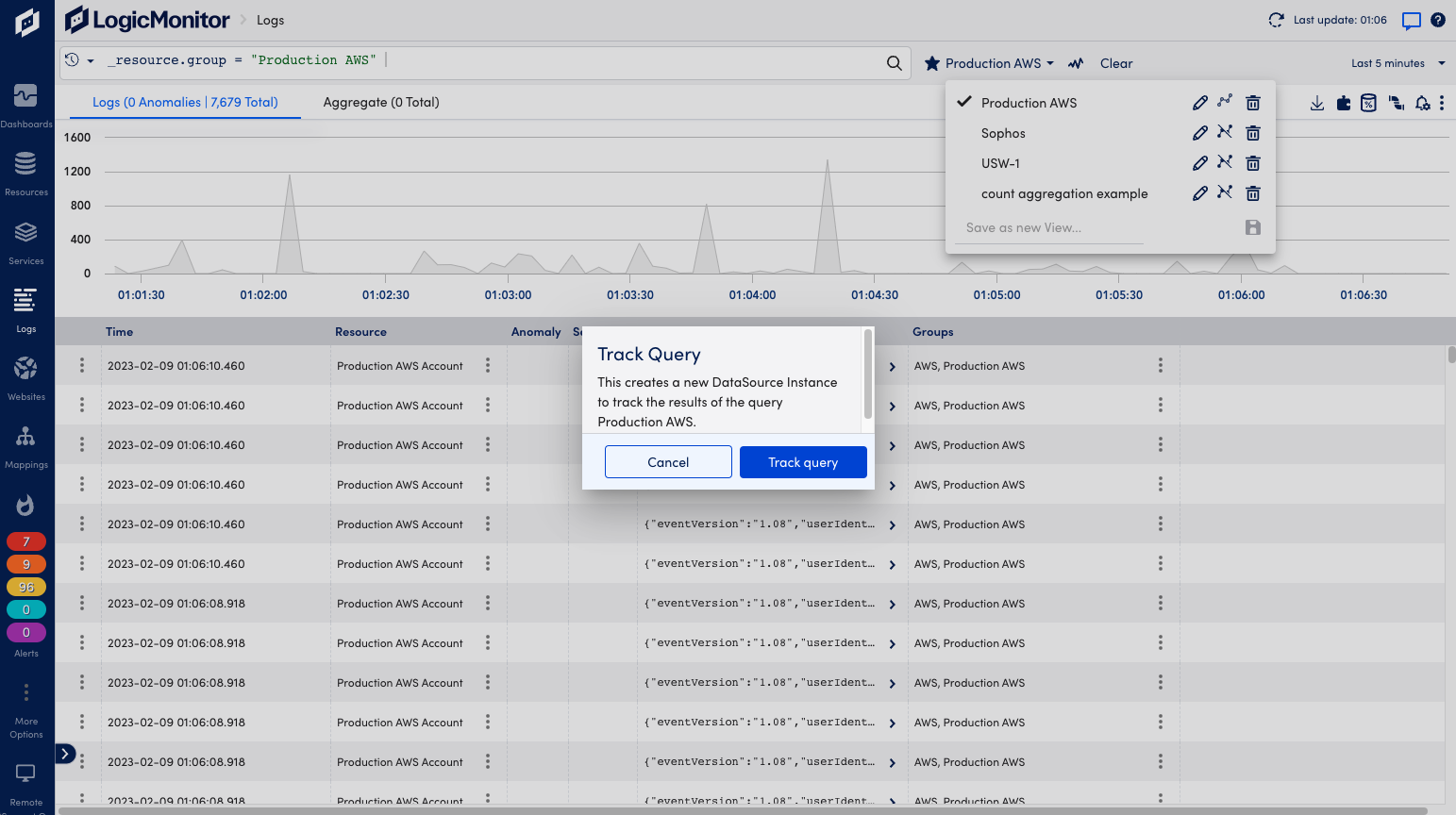The width and height of the screenshot is (1456, 815).
Task: Delete the USW-1 saved view
Action: (1252, 162)
